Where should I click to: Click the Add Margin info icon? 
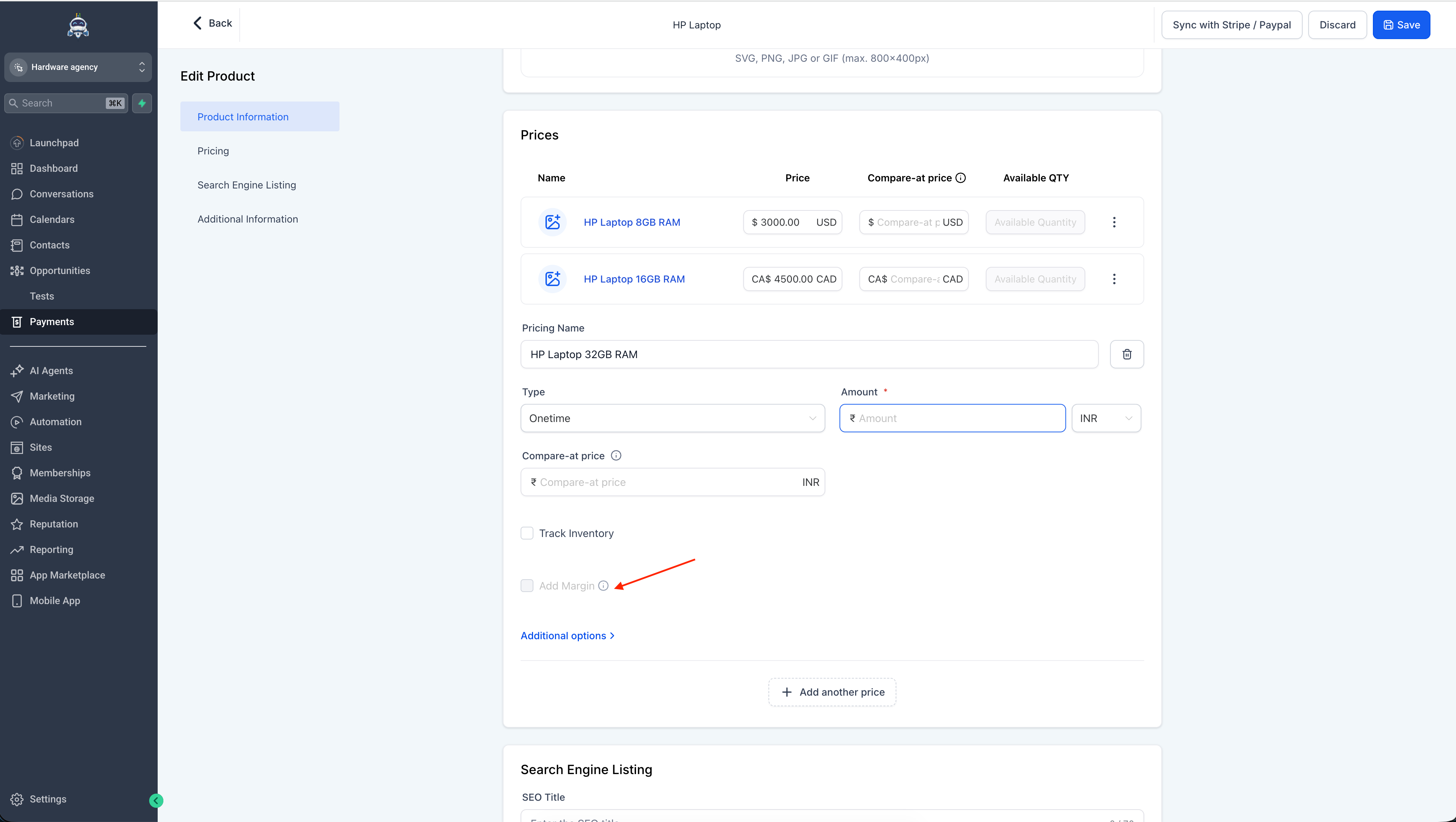tap(604, 586)
